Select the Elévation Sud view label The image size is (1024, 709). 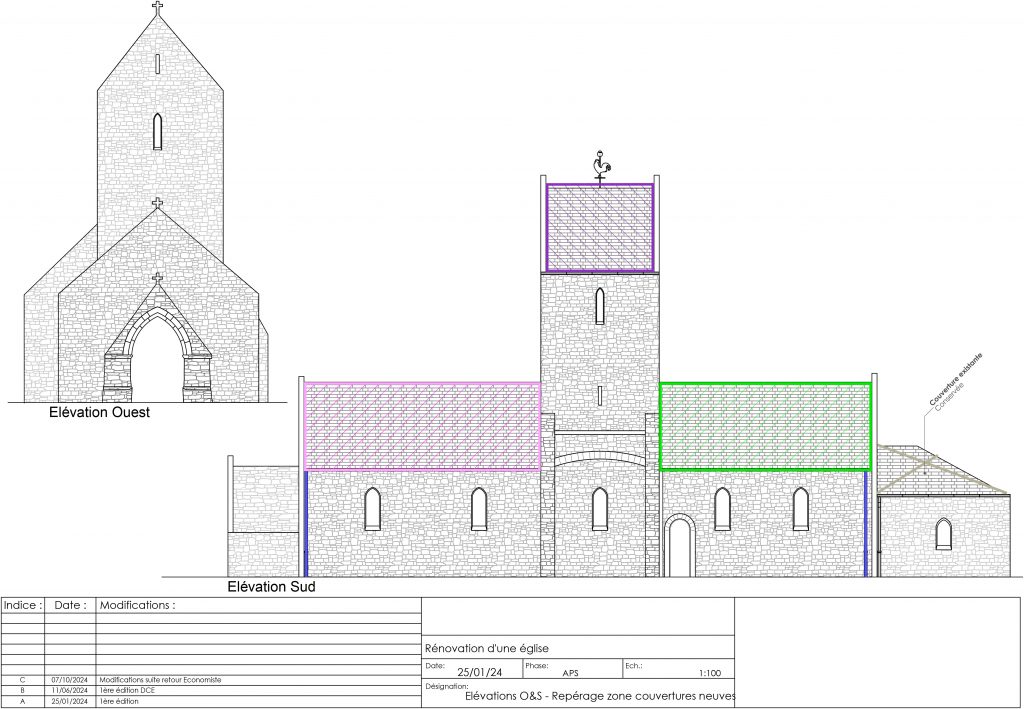tap(270, 588)
